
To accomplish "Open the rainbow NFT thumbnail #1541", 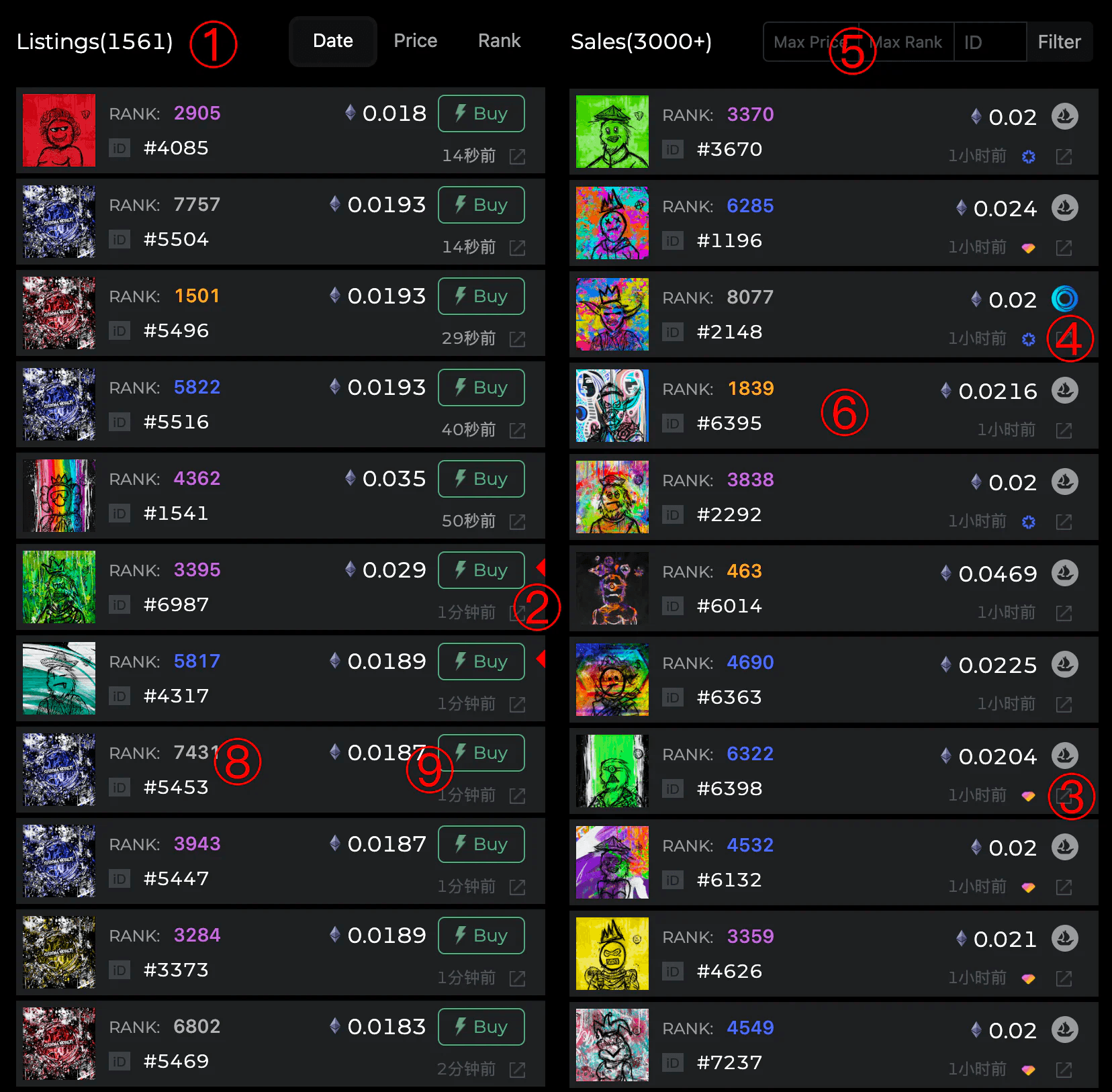I will [x=59, y=496].
